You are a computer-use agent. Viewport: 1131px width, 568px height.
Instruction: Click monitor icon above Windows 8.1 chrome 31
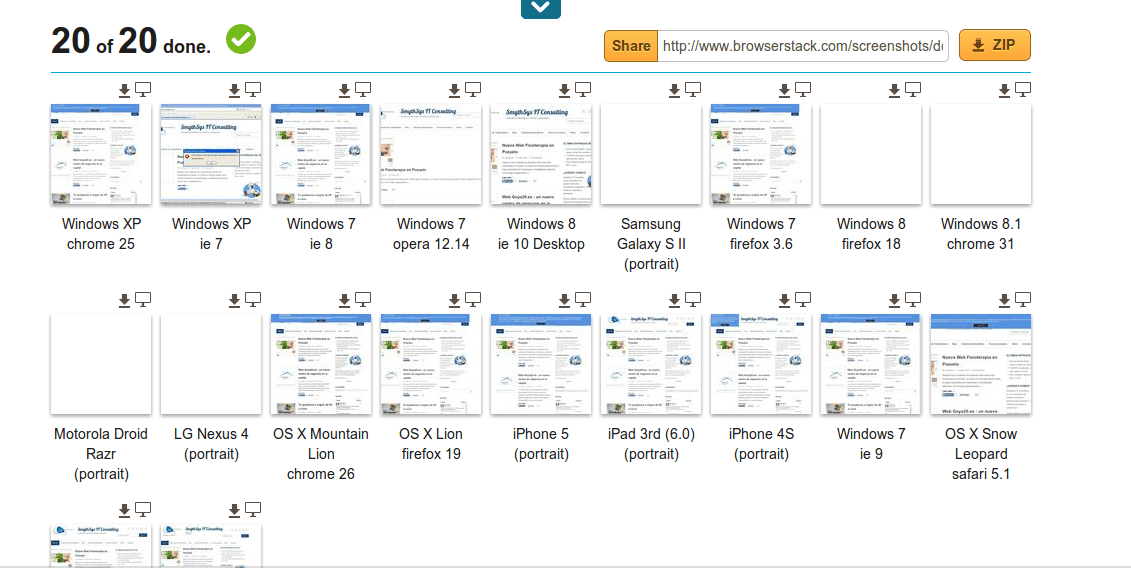pyautogui.click(x=1023, y=90)
